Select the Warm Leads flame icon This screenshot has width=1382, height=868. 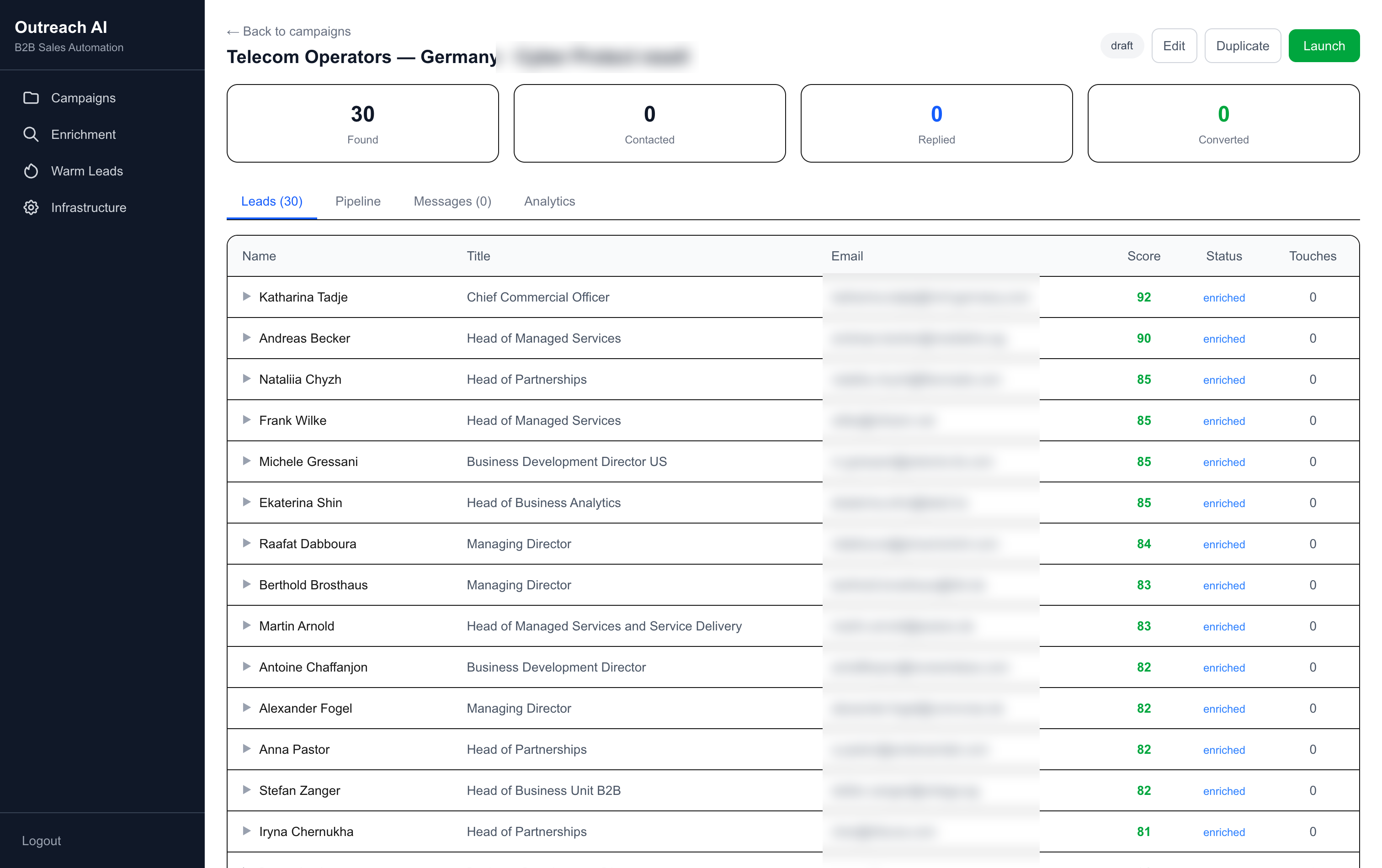(x=31, y=171)
